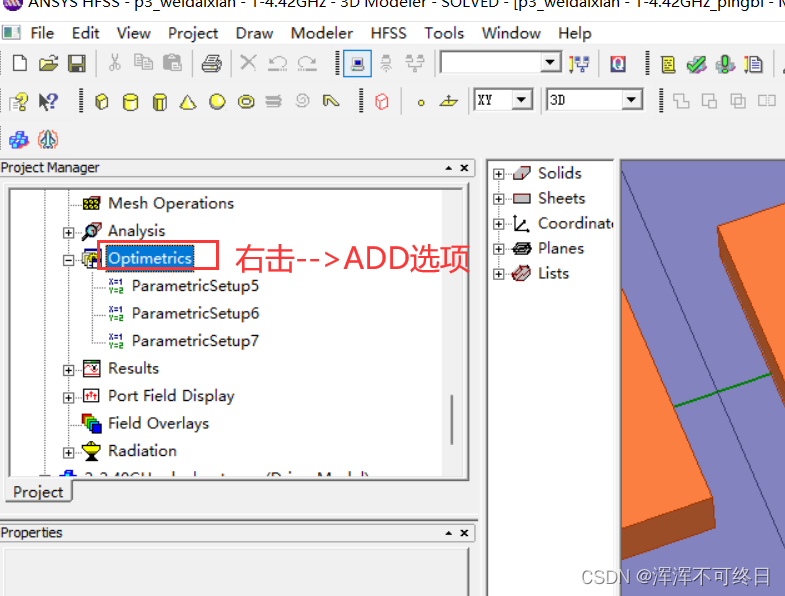785x596 pixels.
Task: Open the Project menu
Action: pos(193,33)
